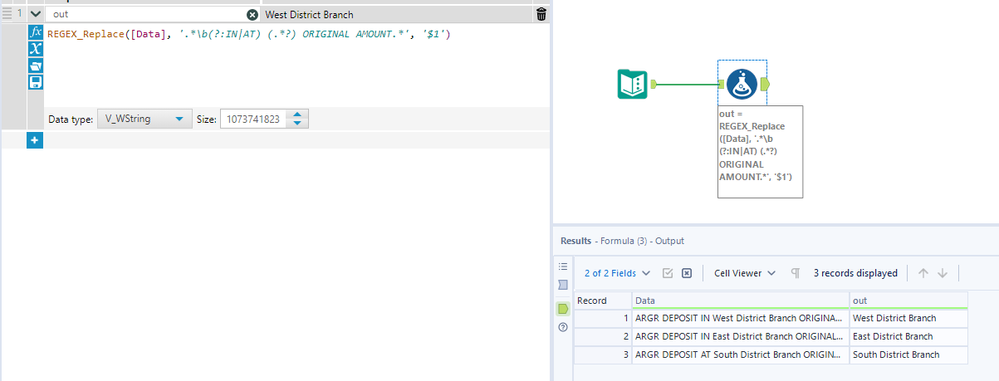This screenshot has height=381, width=999.
Task: Select record number 2 row cell
Action: [x=603, y=336]
